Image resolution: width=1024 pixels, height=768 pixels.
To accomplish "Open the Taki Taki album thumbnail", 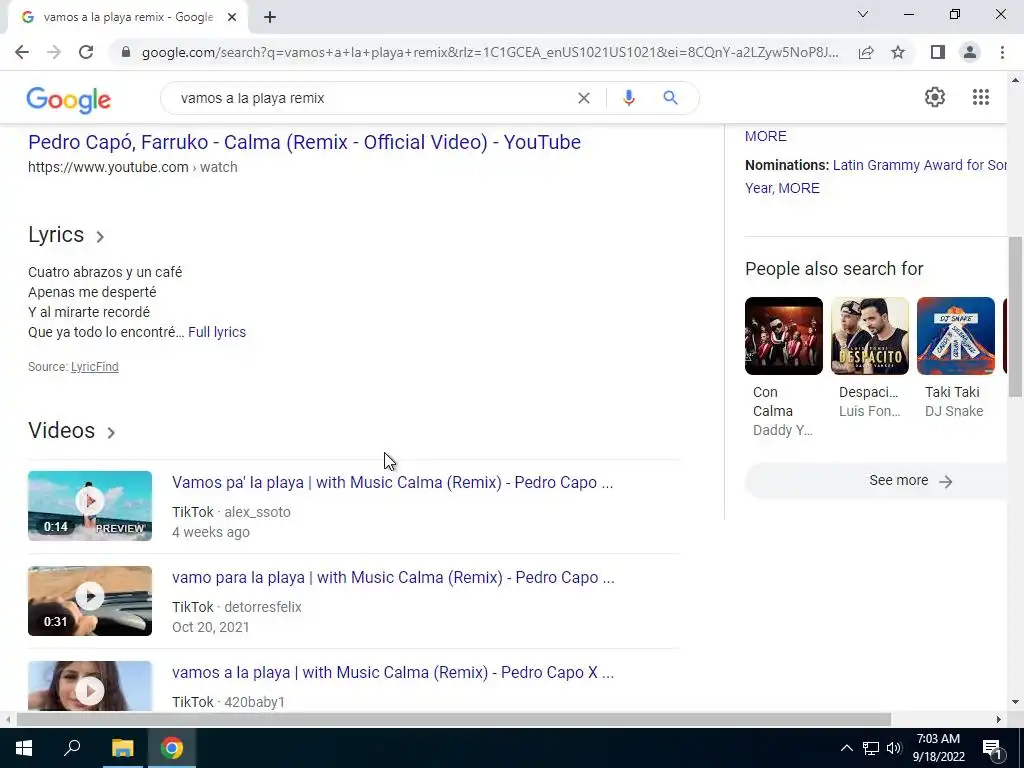I will tap(955, 336).
